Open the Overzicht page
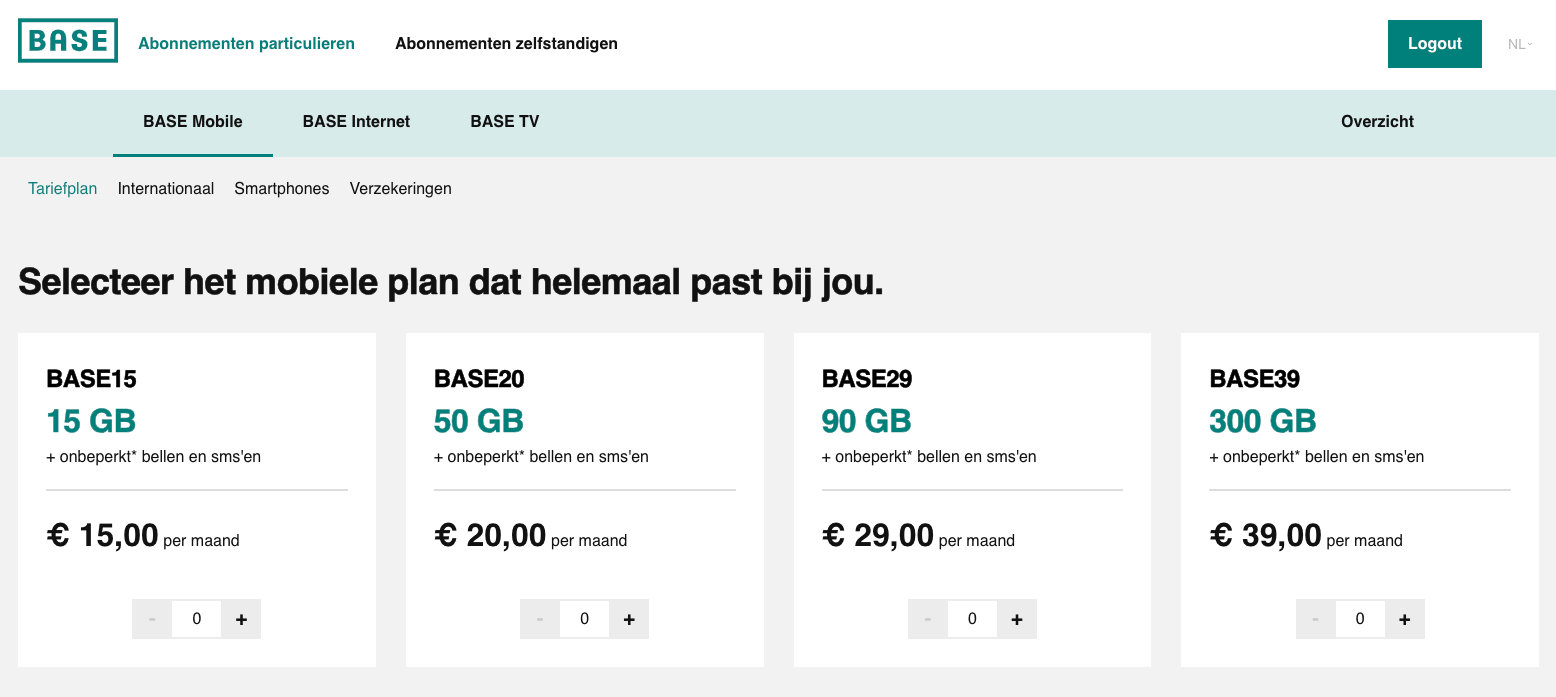Image resolution: width=1556 pixels, height=697 pixels. (1377, 122)
